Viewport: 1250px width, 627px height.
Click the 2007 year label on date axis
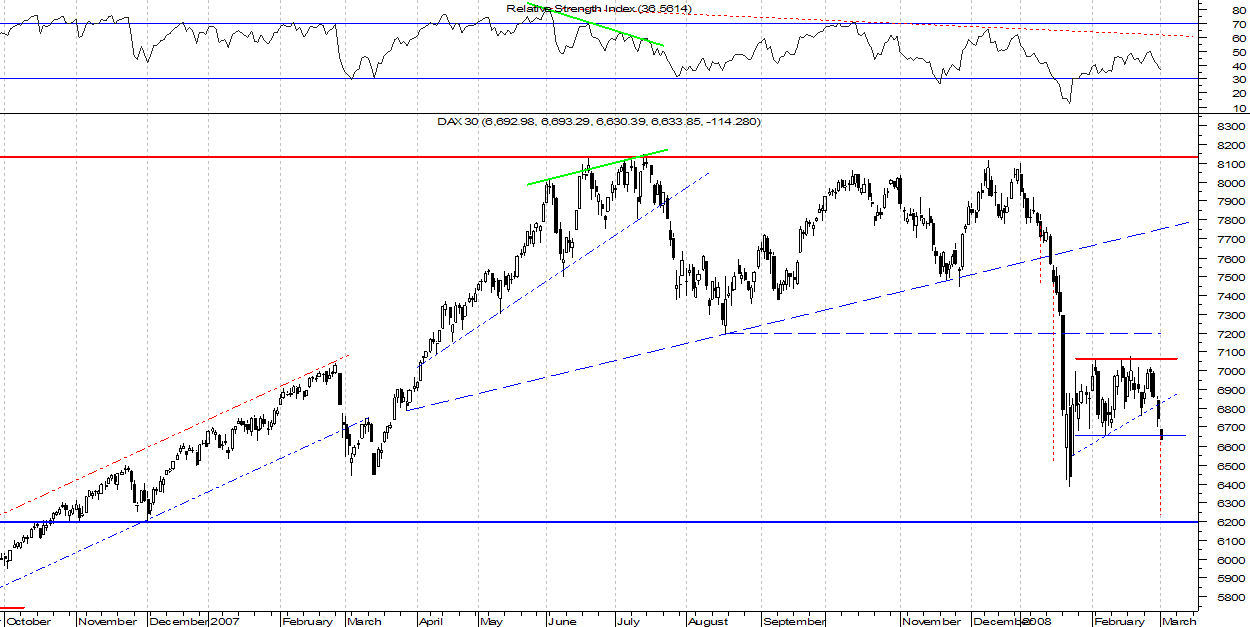(226, 621)
